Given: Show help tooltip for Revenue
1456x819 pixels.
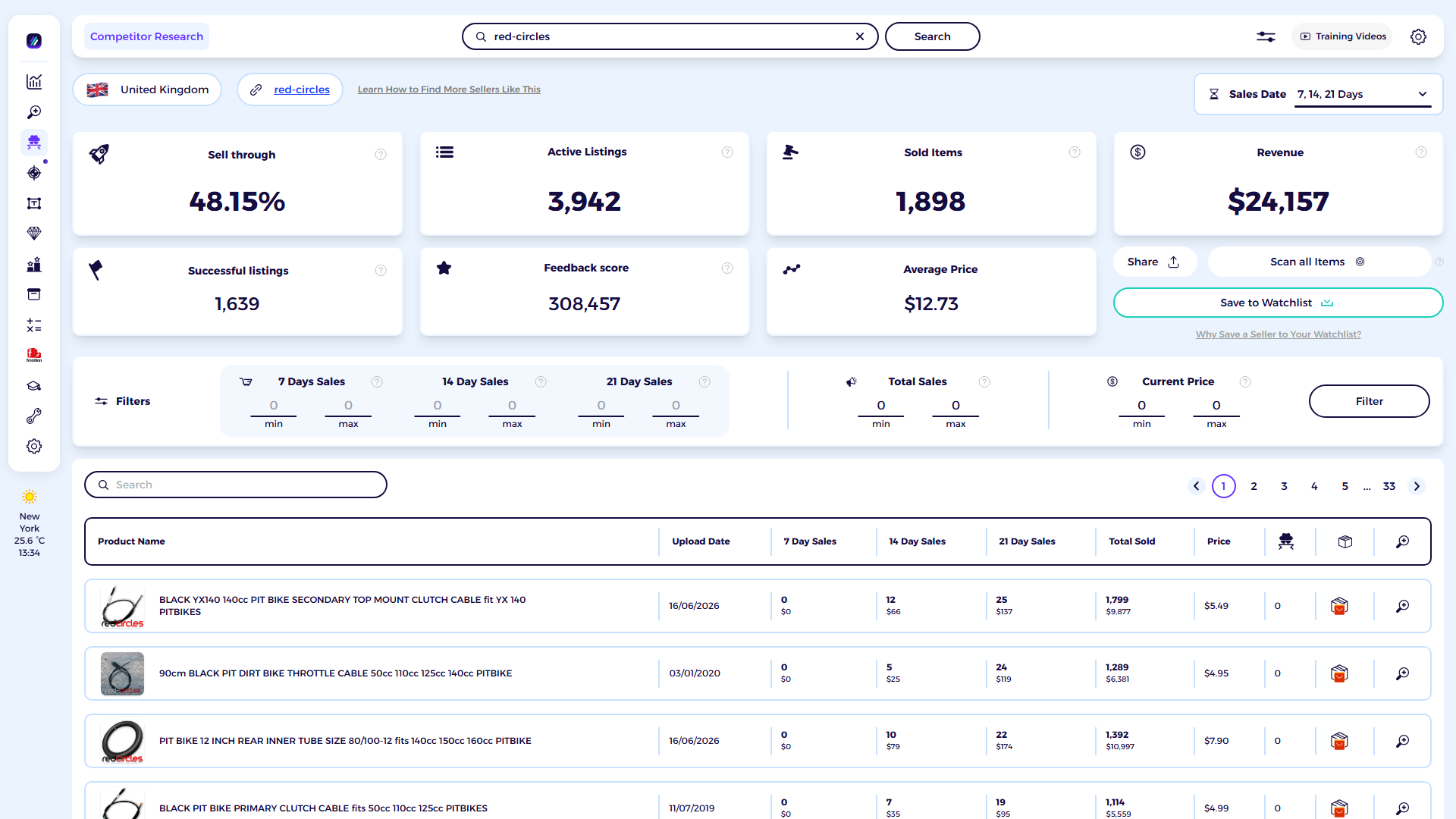Looking at the screenshot, I should point(1421,152).
